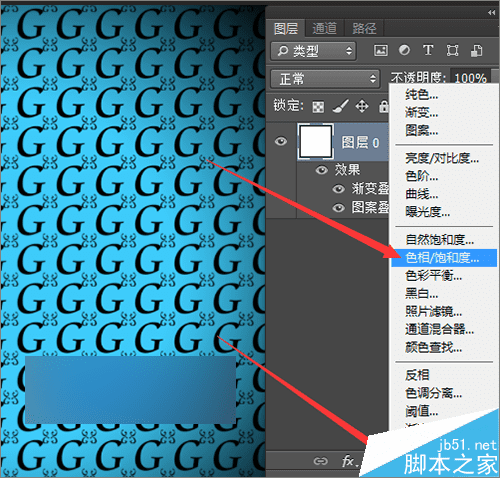
Task: Toggle visibility of 渐变叠加 effect
Action: click(338, 189)
